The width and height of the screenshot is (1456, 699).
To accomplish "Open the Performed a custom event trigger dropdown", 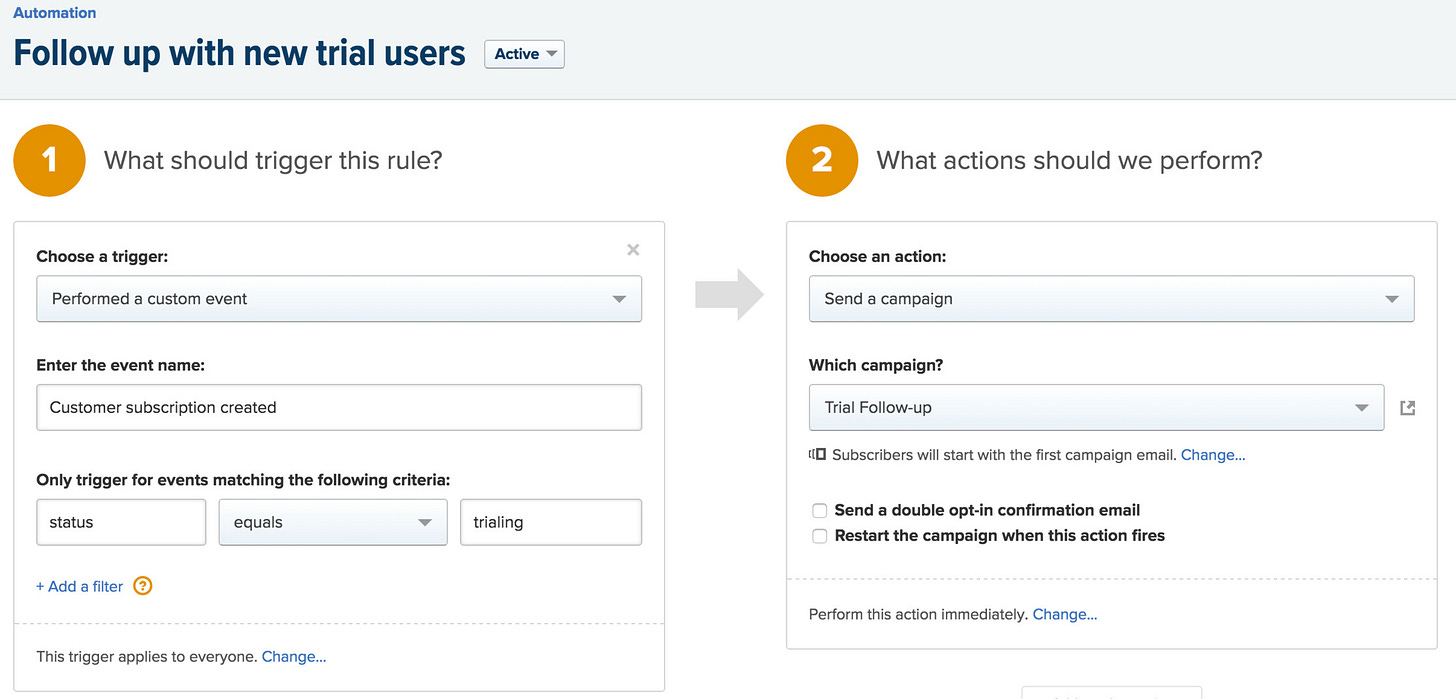I will click(x=339, y=299).
